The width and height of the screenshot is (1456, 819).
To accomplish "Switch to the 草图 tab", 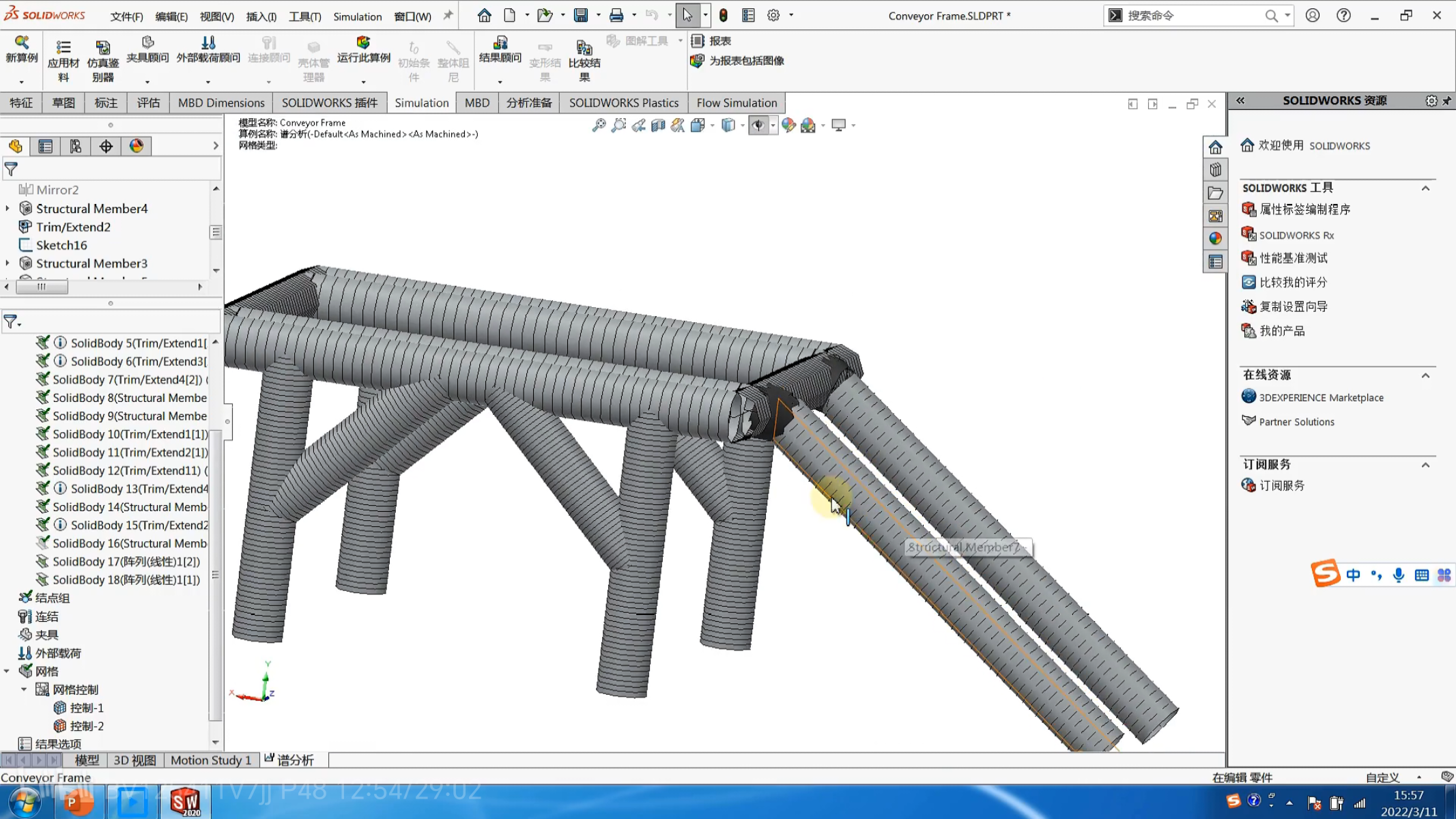I will coord(63,102).
